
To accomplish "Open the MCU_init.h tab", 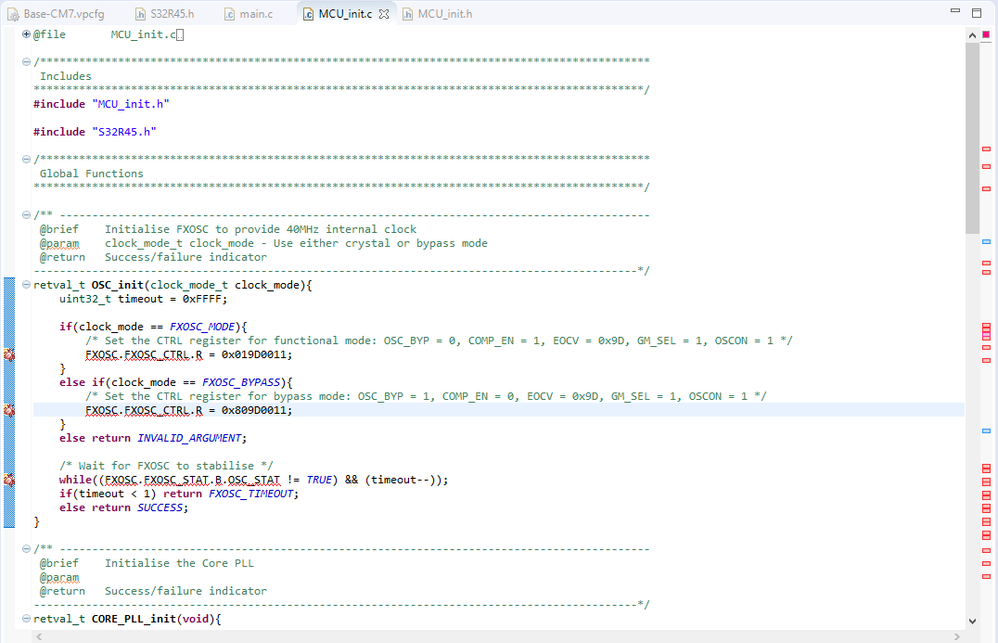I will tap(437, 13).
